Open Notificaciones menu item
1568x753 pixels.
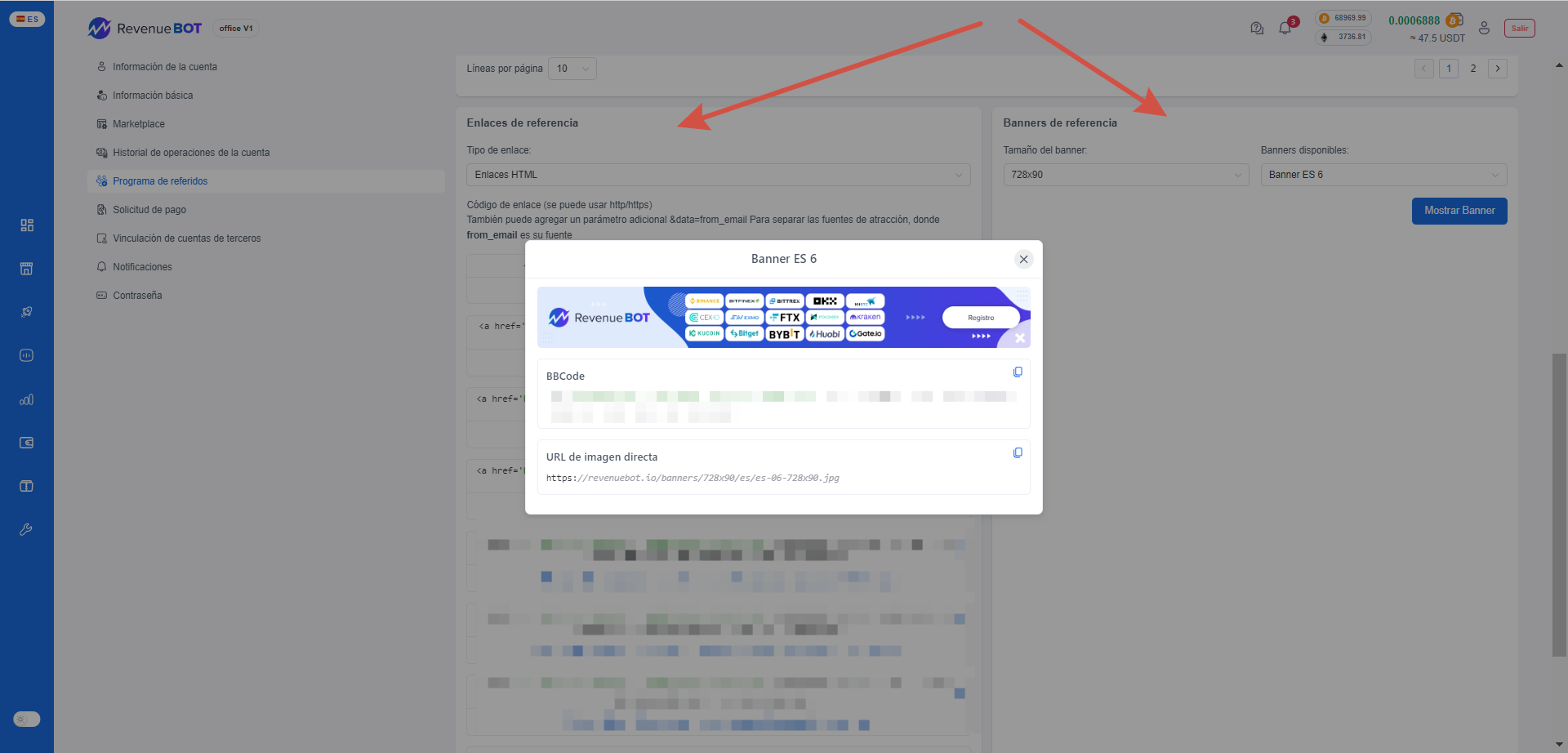(266, 267)
